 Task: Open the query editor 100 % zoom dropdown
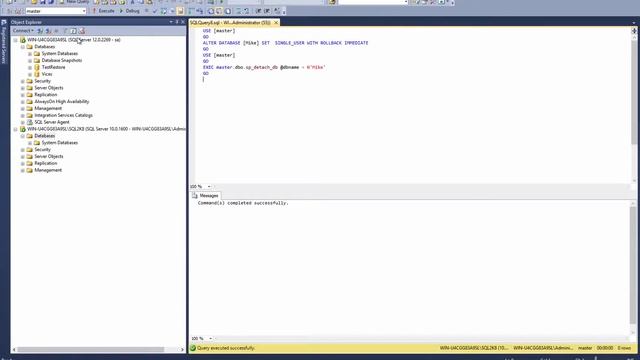(209, 187)
